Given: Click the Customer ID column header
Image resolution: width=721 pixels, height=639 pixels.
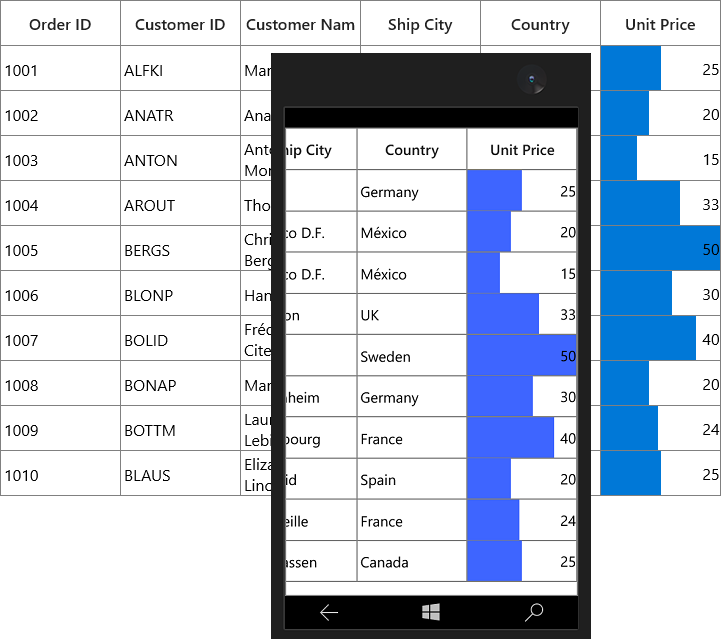Looking at the screenshot, I should (x=180, y=23).
